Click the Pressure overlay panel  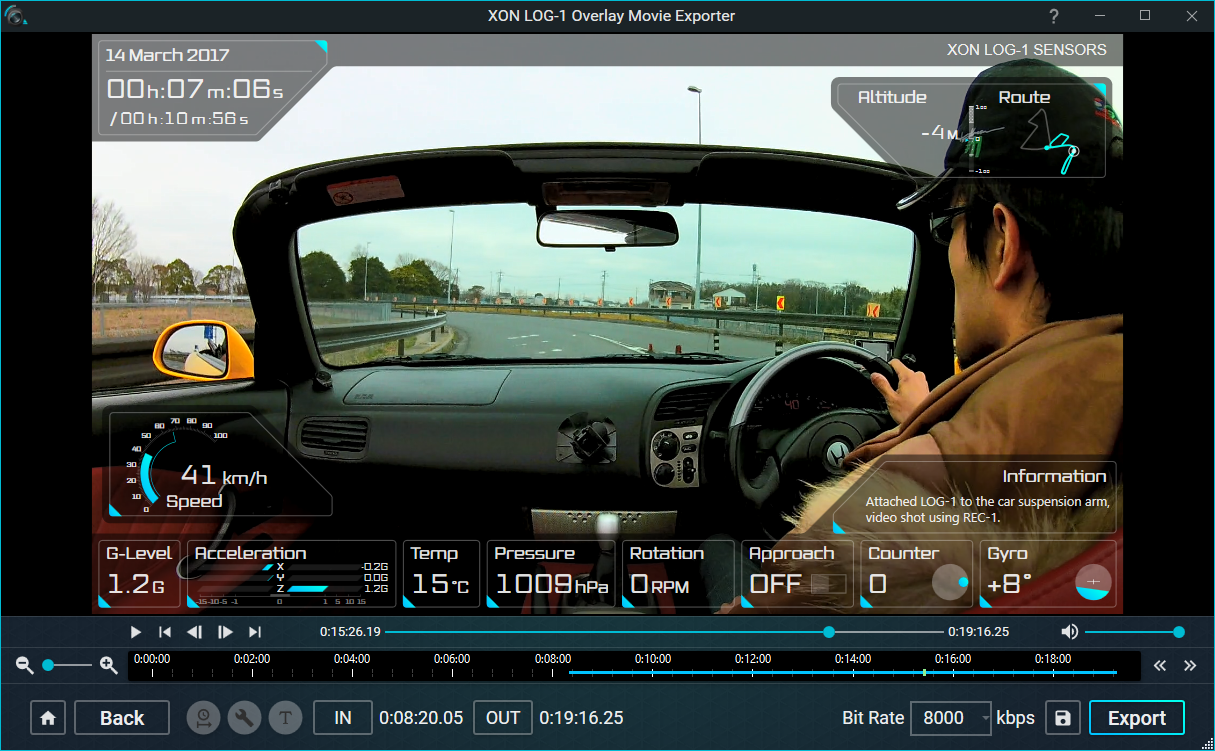551,574
